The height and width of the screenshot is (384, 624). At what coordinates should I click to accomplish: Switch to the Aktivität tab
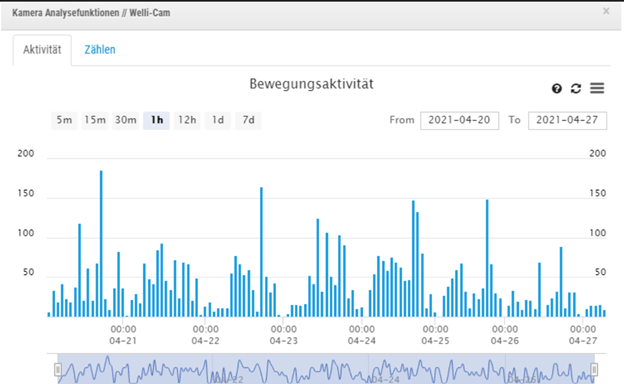[x=42, y=50]
